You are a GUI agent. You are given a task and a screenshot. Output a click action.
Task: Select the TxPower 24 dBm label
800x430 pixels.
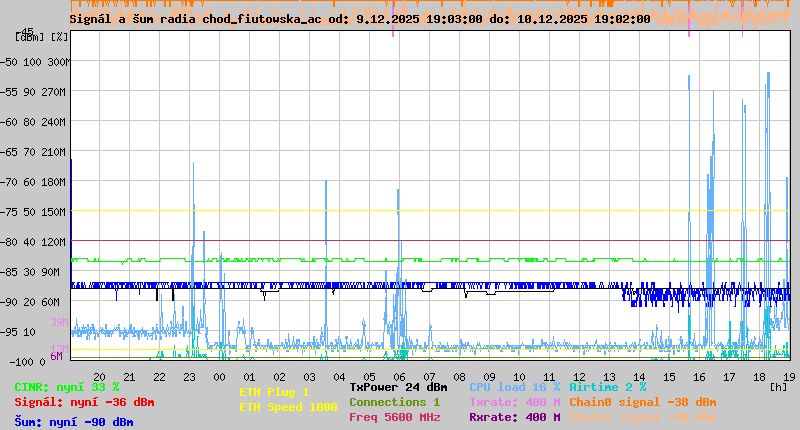pos(398,387)
